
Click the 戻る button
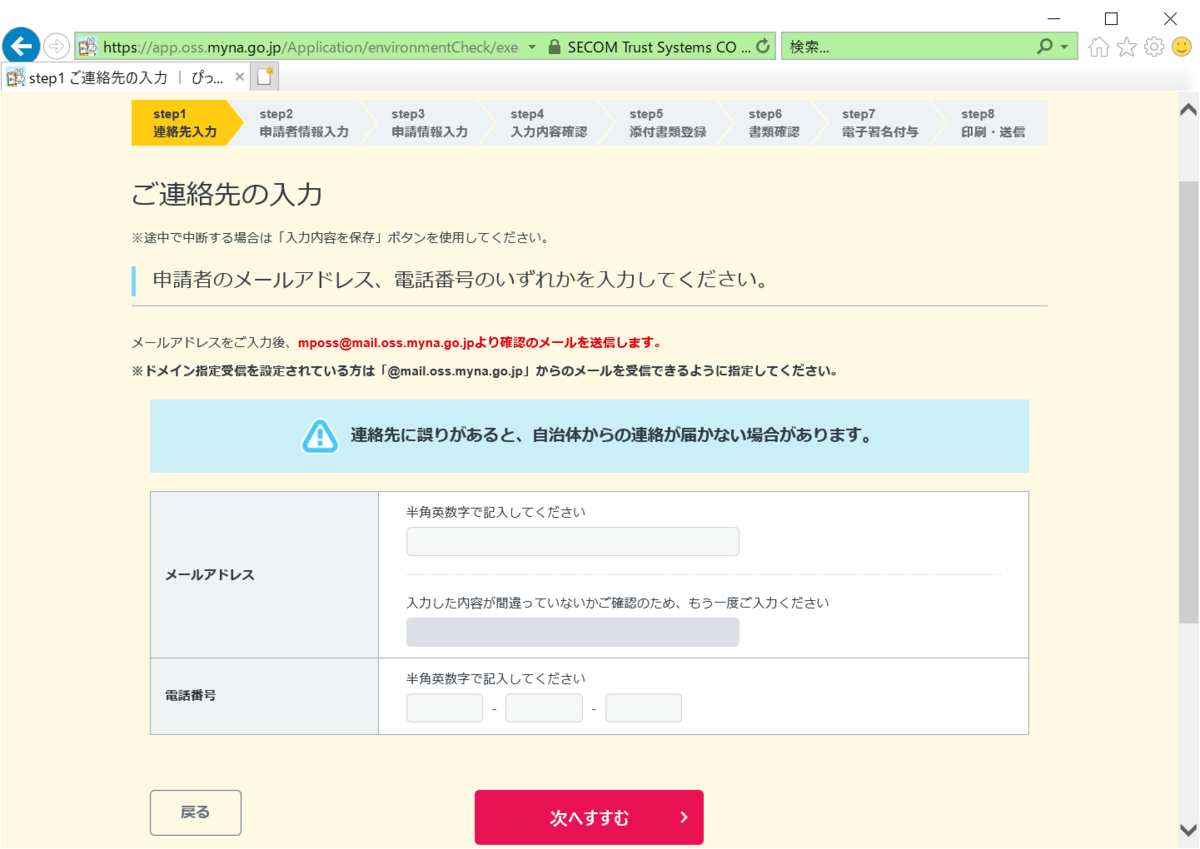[x=196, y=812]
